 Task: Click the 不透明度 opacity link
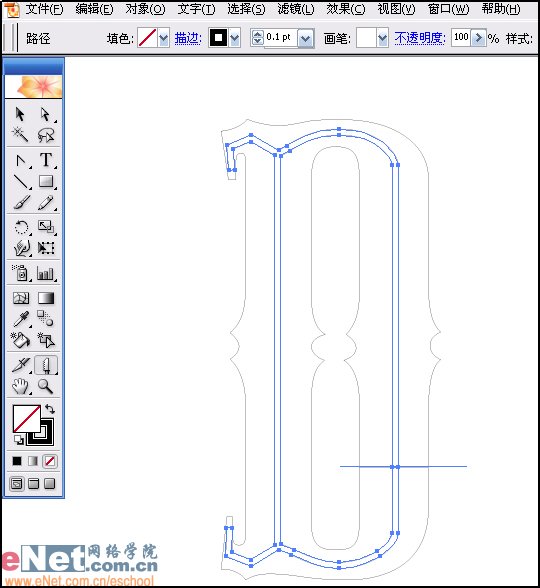click(420, 38)
